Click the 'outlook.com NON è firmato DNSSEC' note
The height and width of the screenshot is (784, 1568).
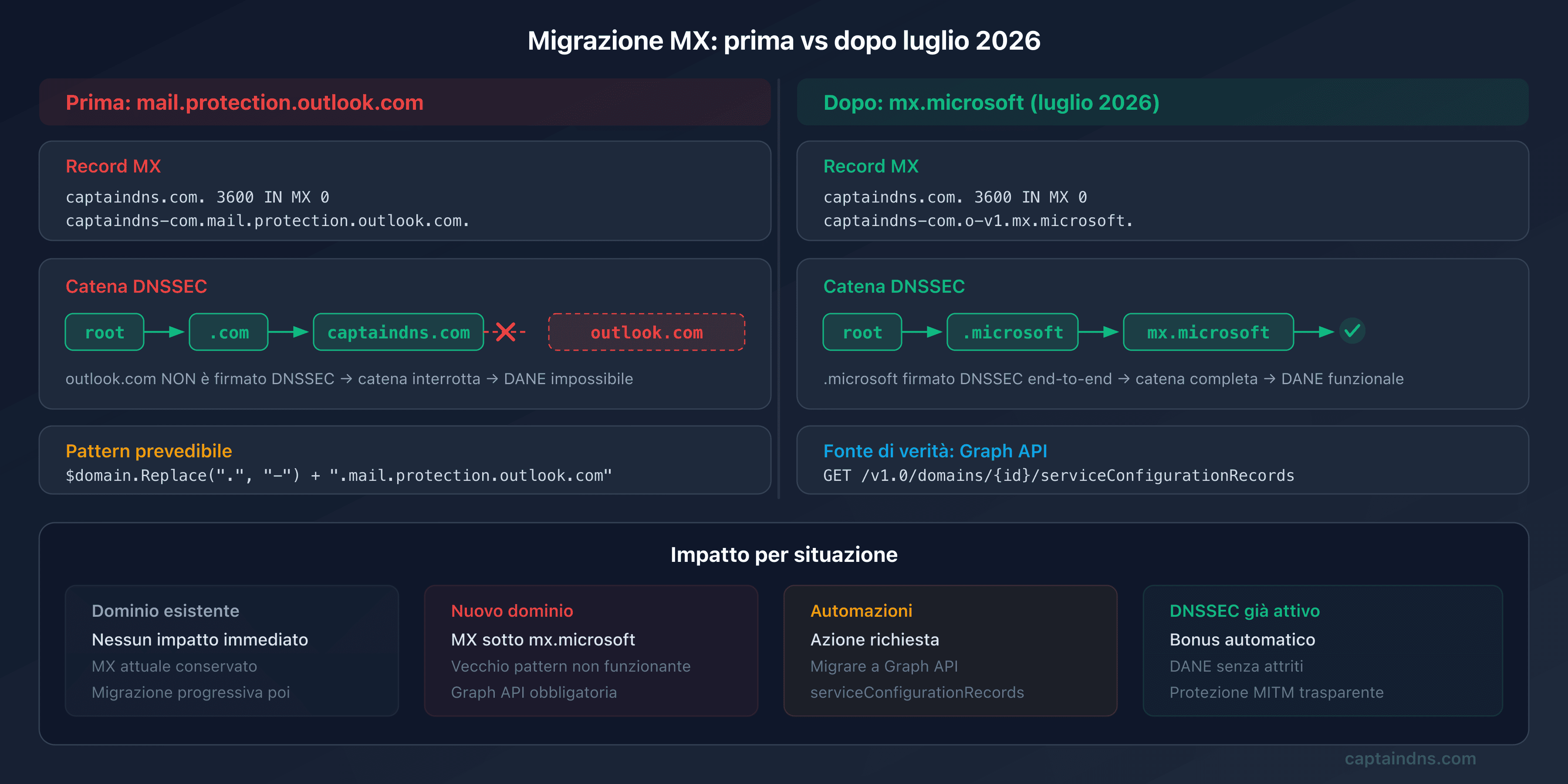tap(349, 378)
